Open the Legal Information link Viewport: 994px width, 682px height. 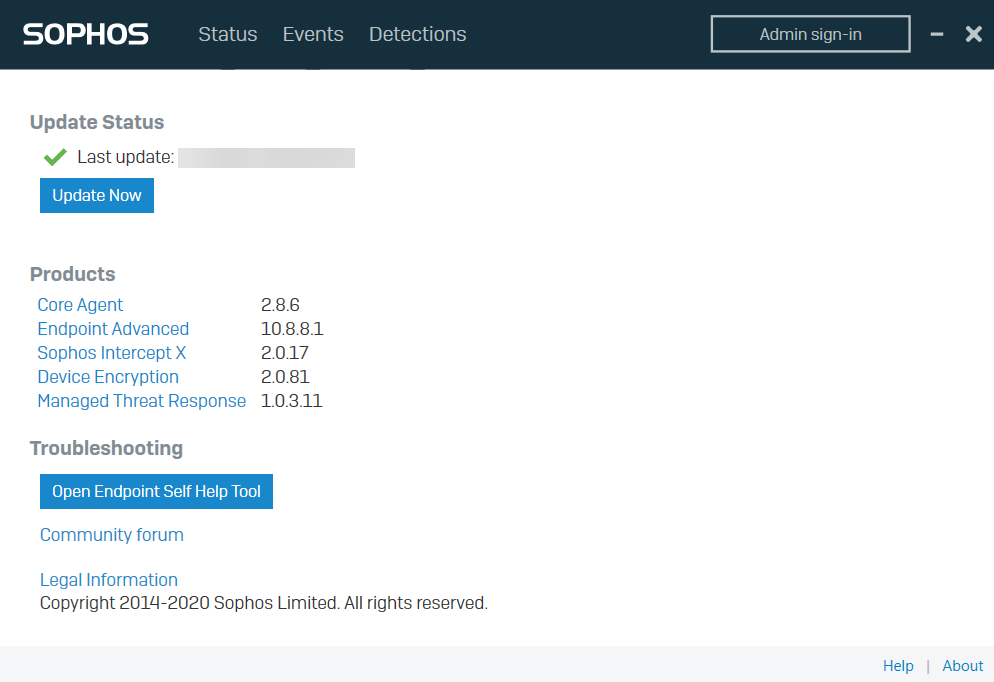pyautogui.click(x=108, y=580)
